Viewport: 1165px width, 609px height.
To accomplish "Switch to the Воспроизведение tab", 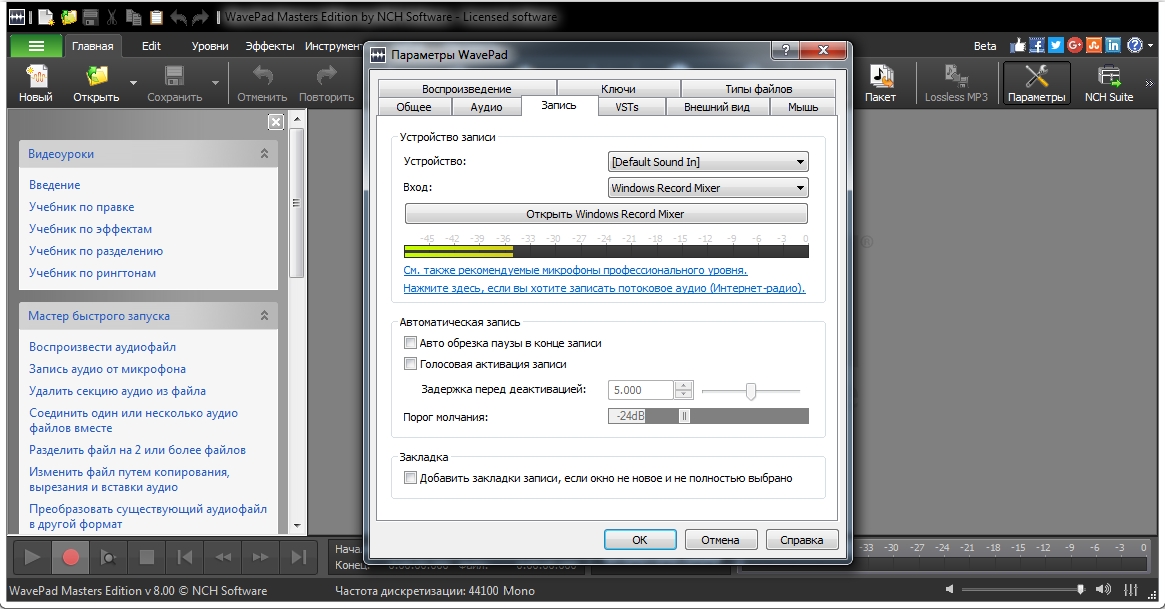I will click(x=467, y=88).
